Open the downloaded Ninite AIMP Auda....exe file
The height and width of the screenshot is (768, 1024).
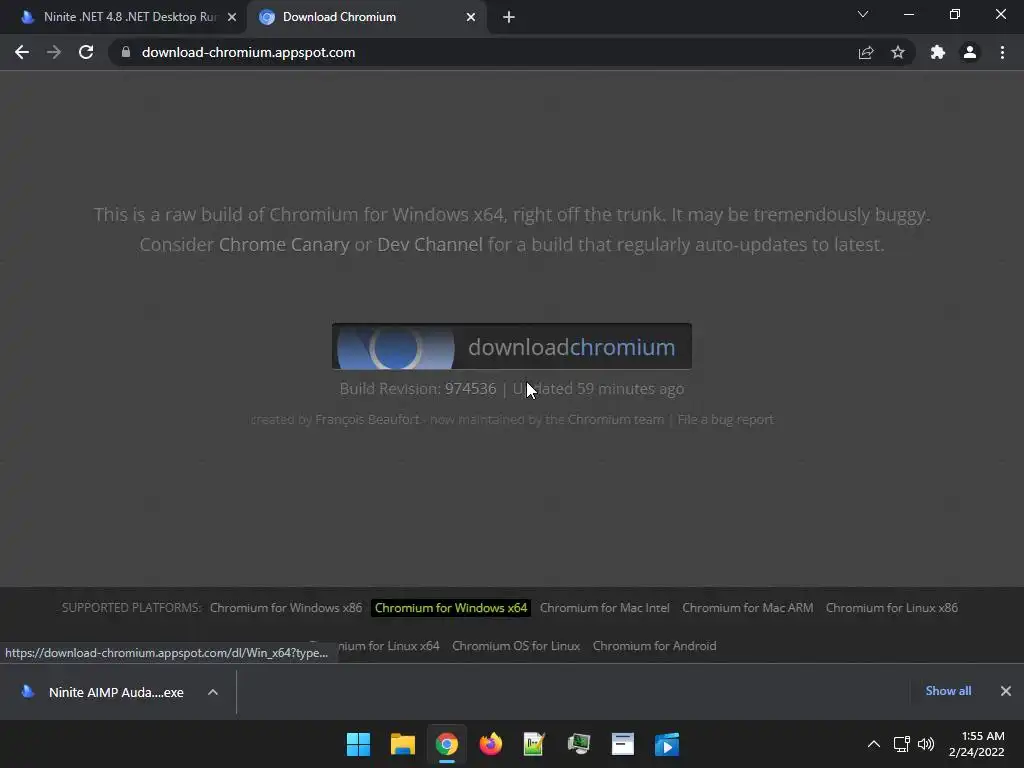click(x=103, y=692)
